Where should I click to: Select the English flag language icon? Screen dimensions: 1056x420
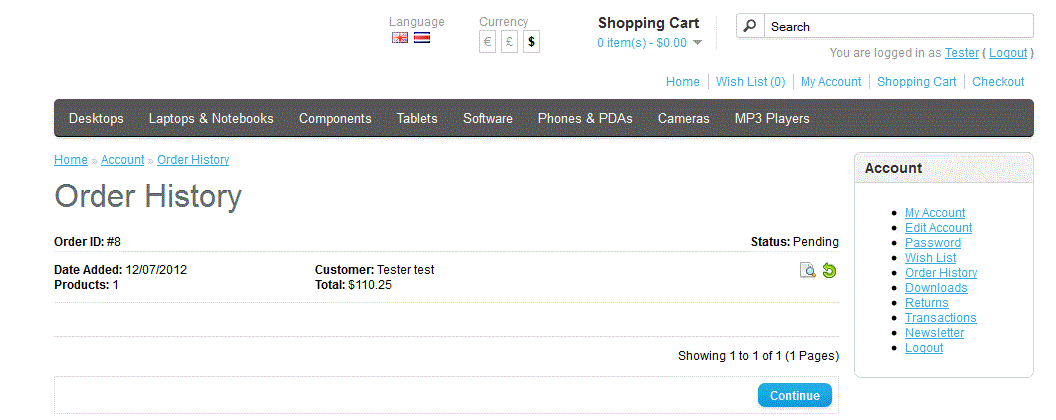(400, 38)
